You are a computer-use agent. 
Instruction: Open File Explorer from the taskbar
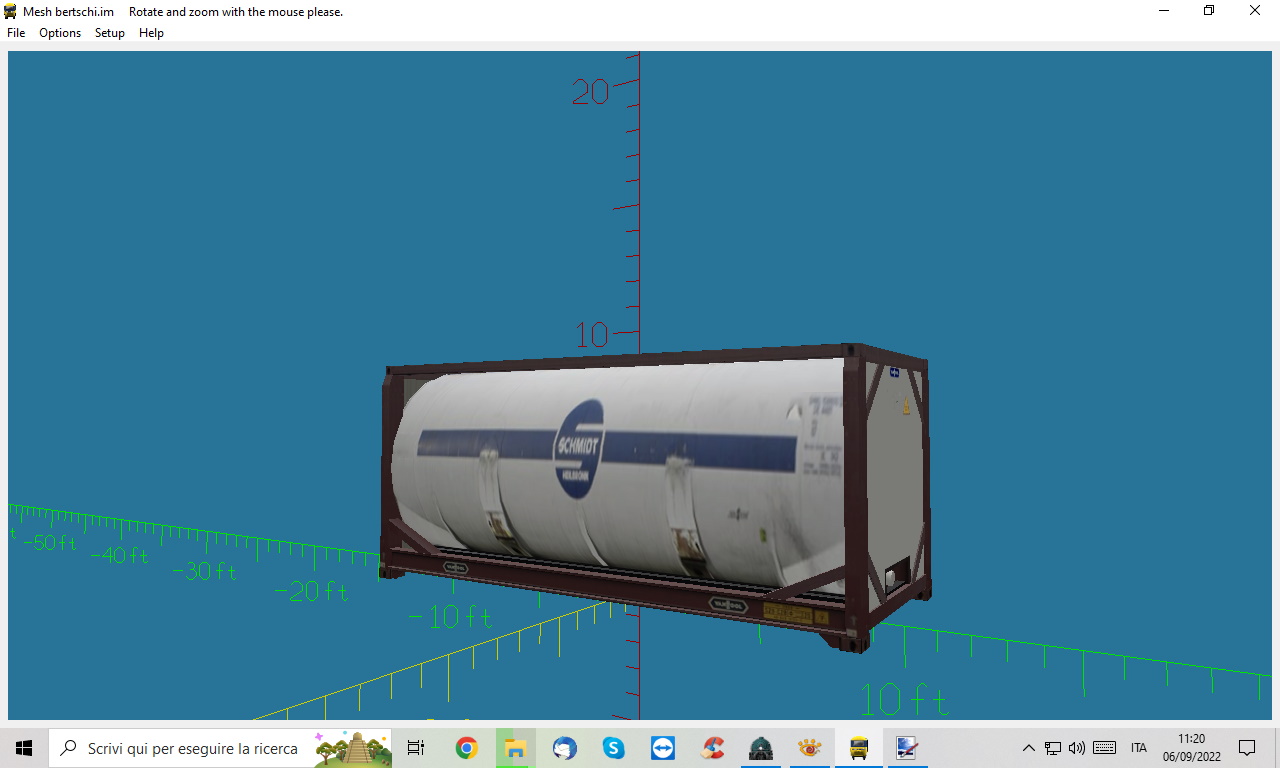tap(515, 748)
